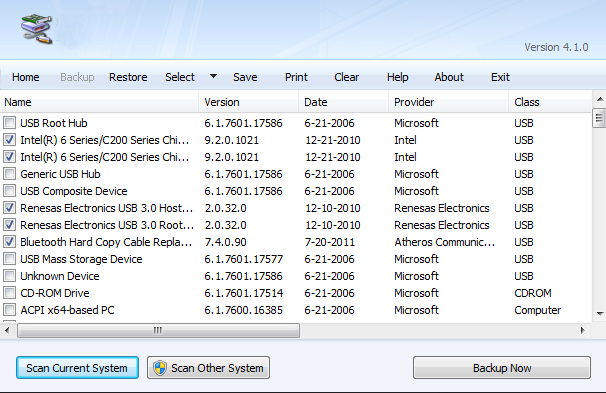Click the shield icon on Scan Other System
Screen dimensions: 606x393
159,368
